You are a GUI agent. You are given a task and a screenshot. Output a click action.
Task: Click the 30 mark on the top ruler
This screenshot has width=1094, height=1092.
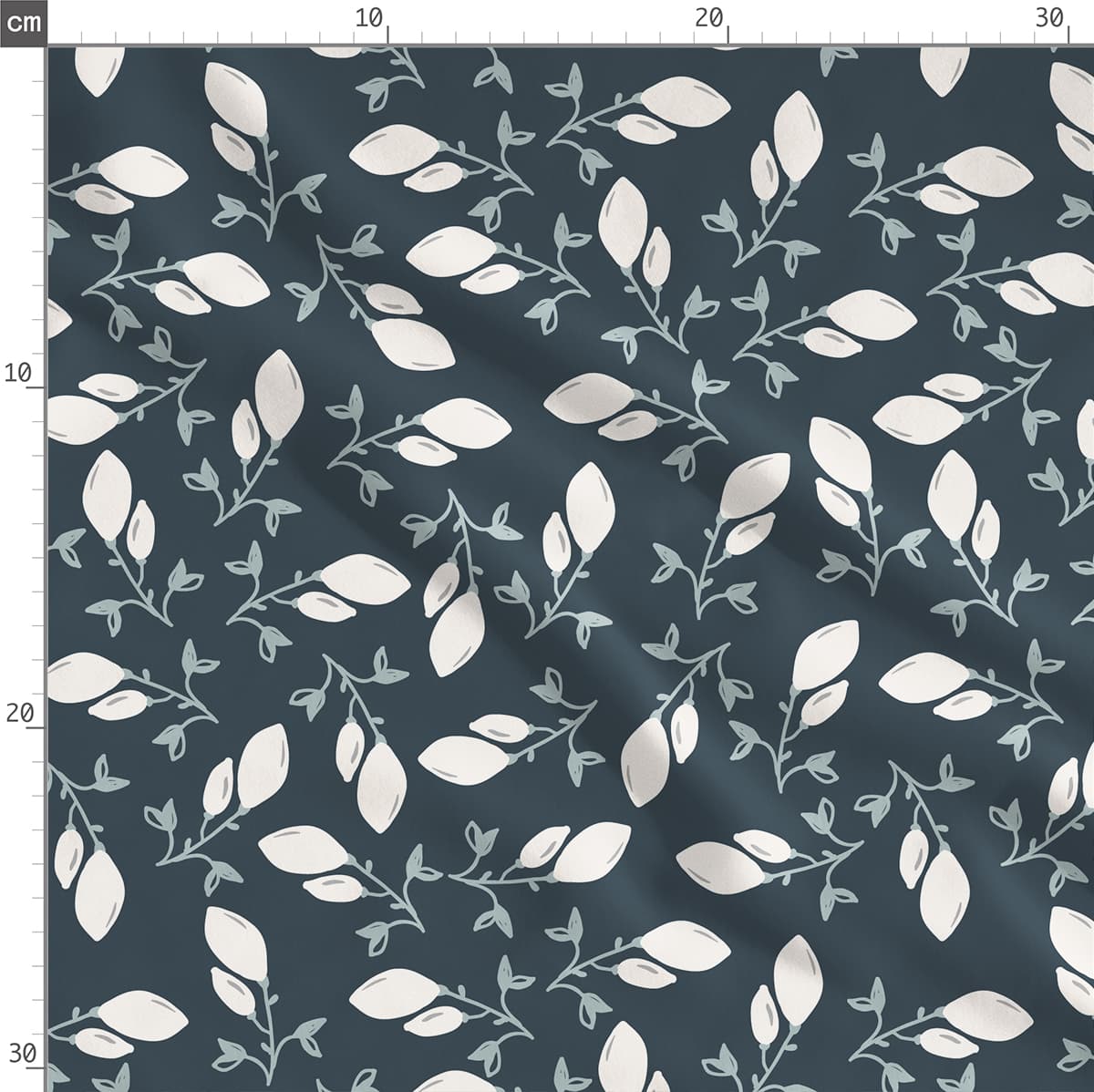pyautogui.click(x=1049, y=17)
